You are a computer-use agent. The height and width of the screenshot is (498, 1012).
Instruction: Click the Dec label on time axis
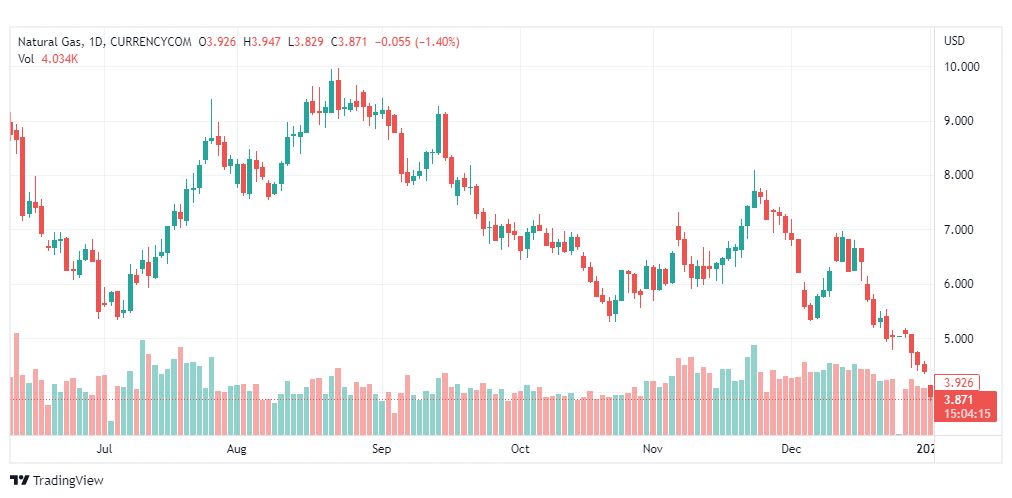(x=792, y=450)
